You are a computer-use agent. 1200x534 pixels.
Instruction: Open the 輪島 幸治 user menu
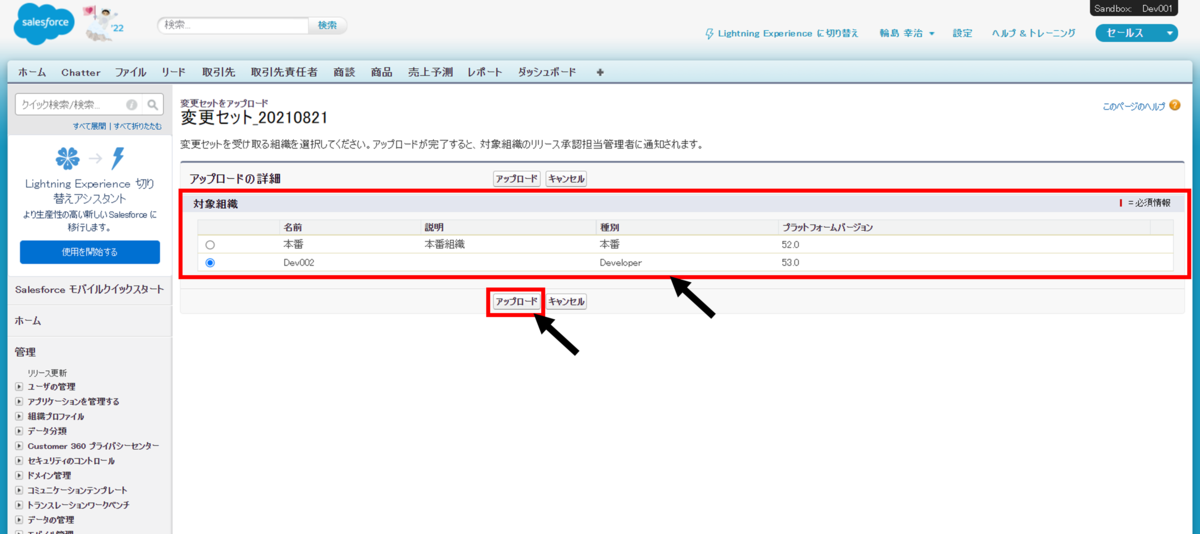point(907,33)
